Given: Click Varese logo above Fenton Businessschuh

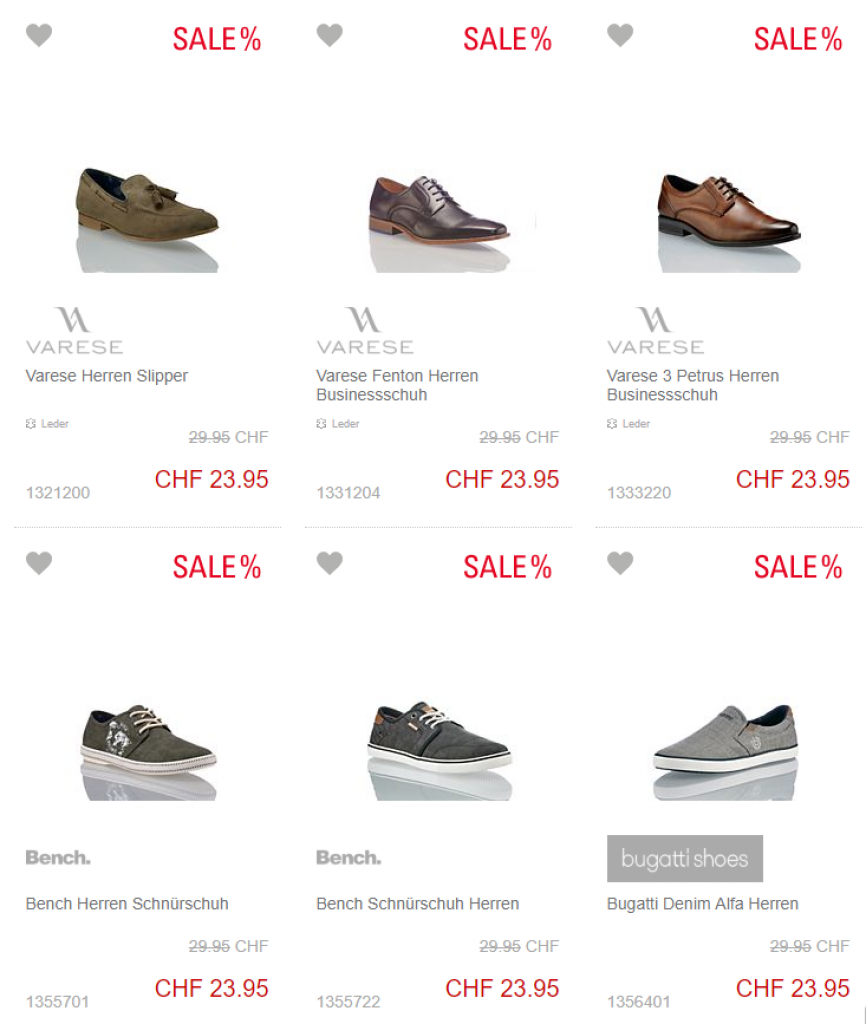Looking at the screenshot, I should [364, 332].
